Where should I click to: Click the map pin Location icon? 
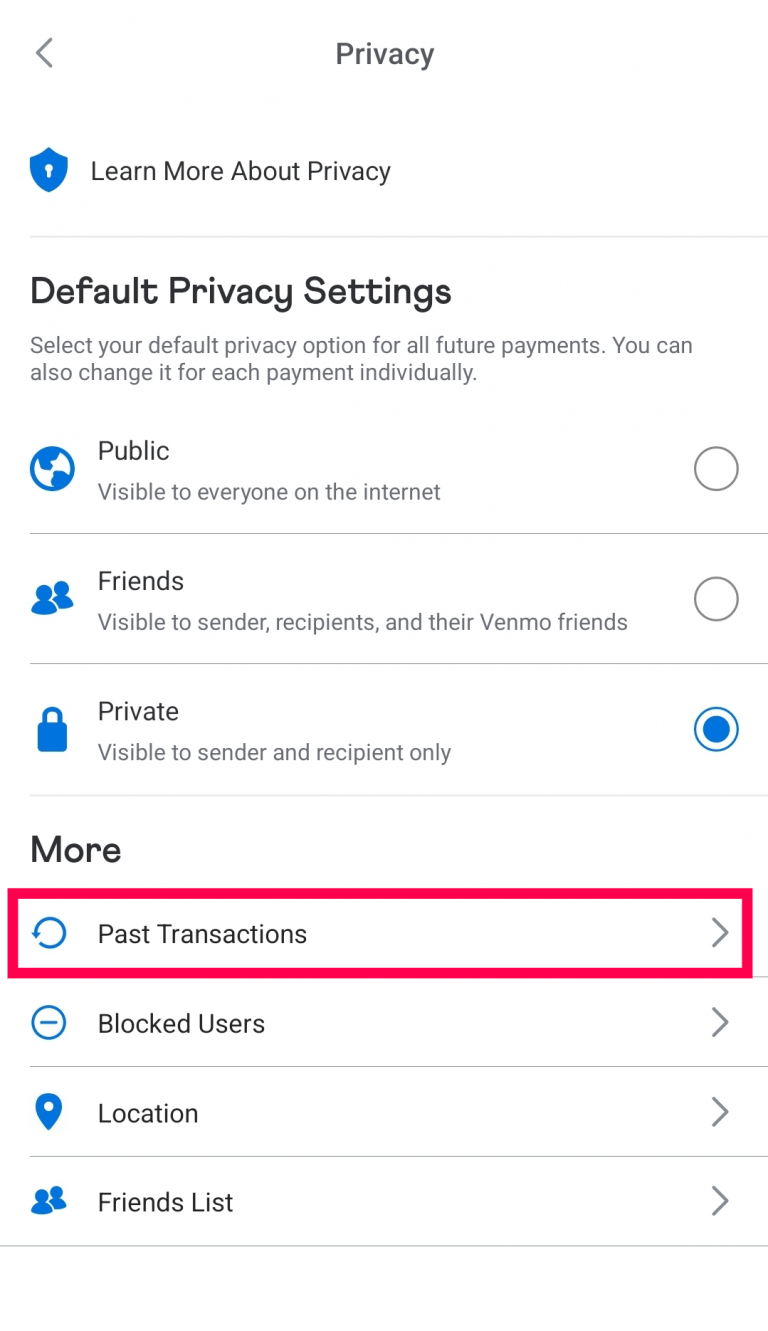(x=49, y=1112)
